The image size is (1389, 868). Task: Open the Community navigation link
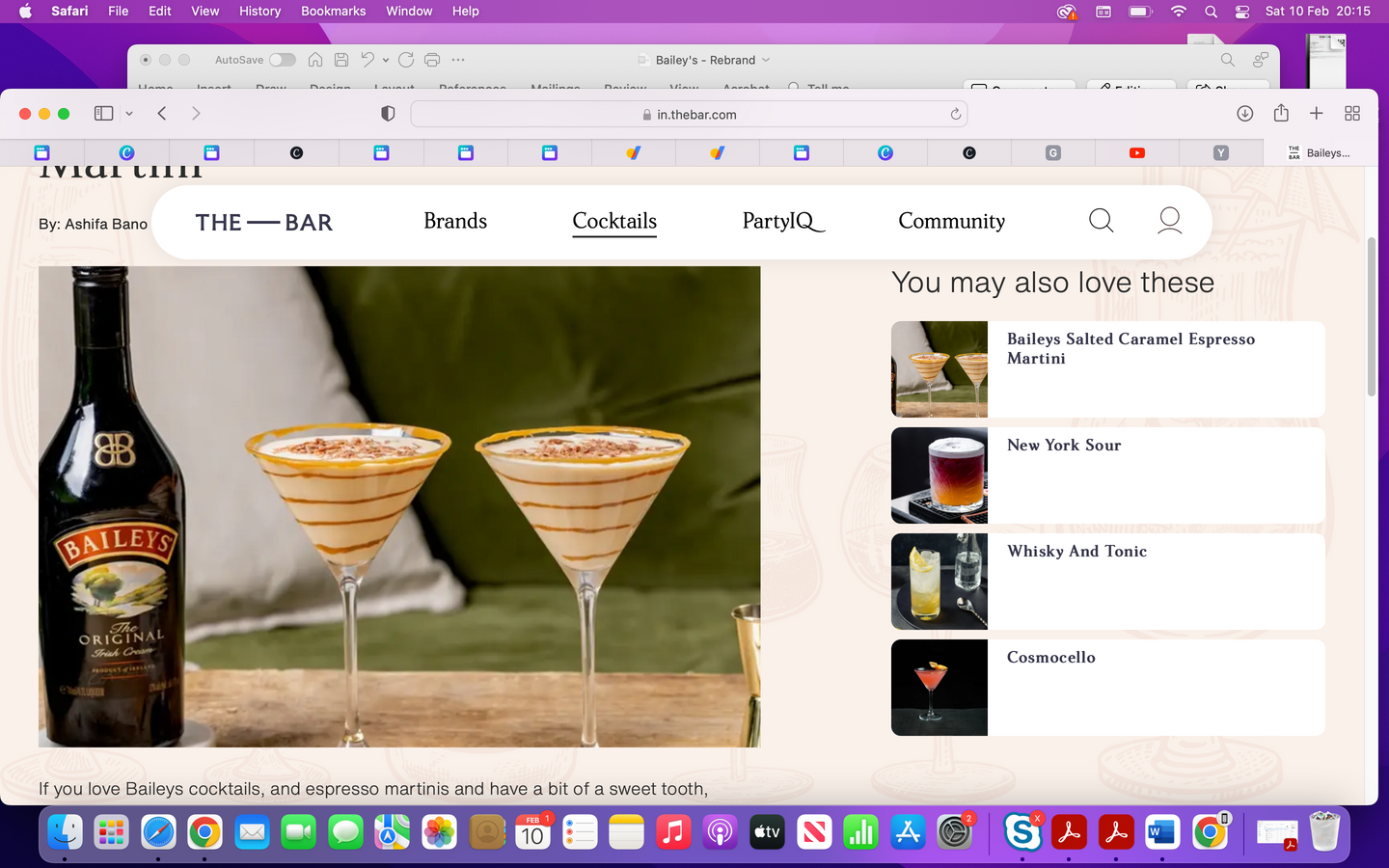pyautogui.click(x=951, y=221)
